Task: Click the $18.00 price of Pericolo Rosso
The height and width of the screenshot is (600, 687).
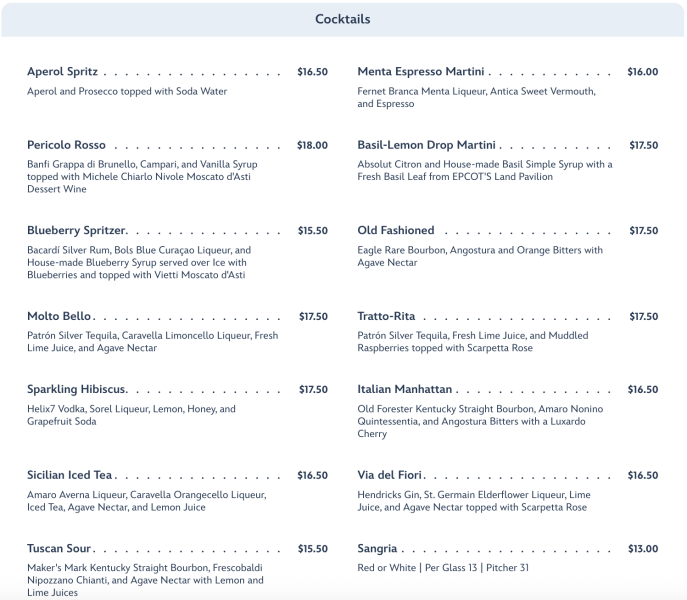Action: pos(312,145)
